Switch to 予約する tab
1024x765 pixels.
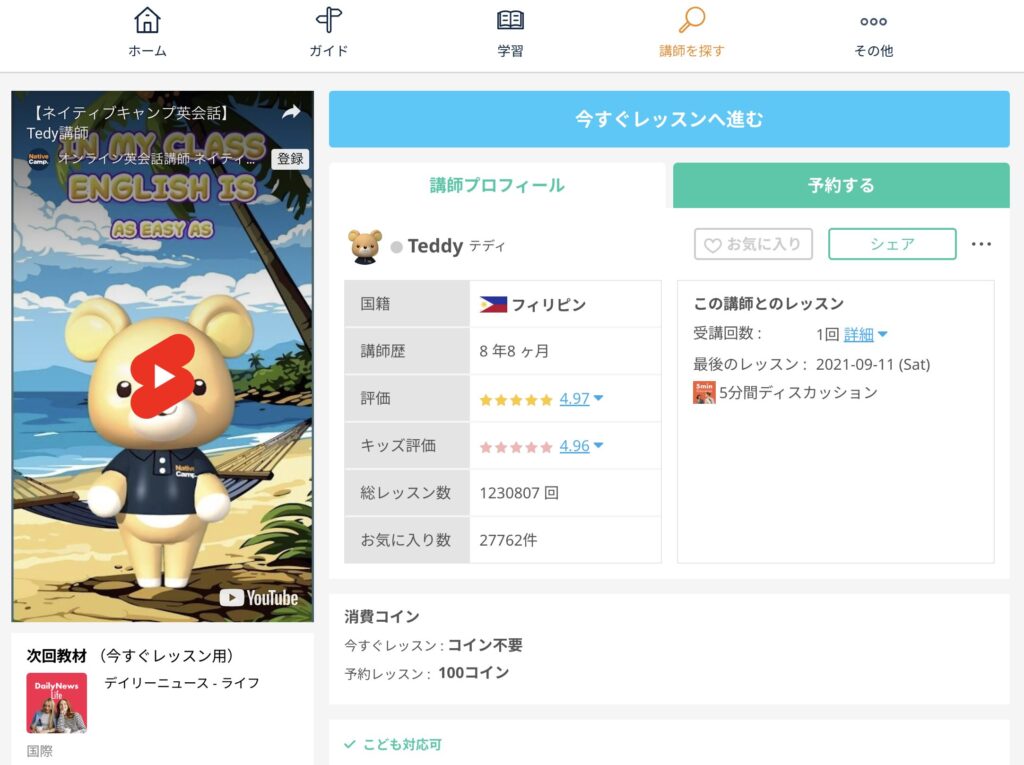pos(841,186)
